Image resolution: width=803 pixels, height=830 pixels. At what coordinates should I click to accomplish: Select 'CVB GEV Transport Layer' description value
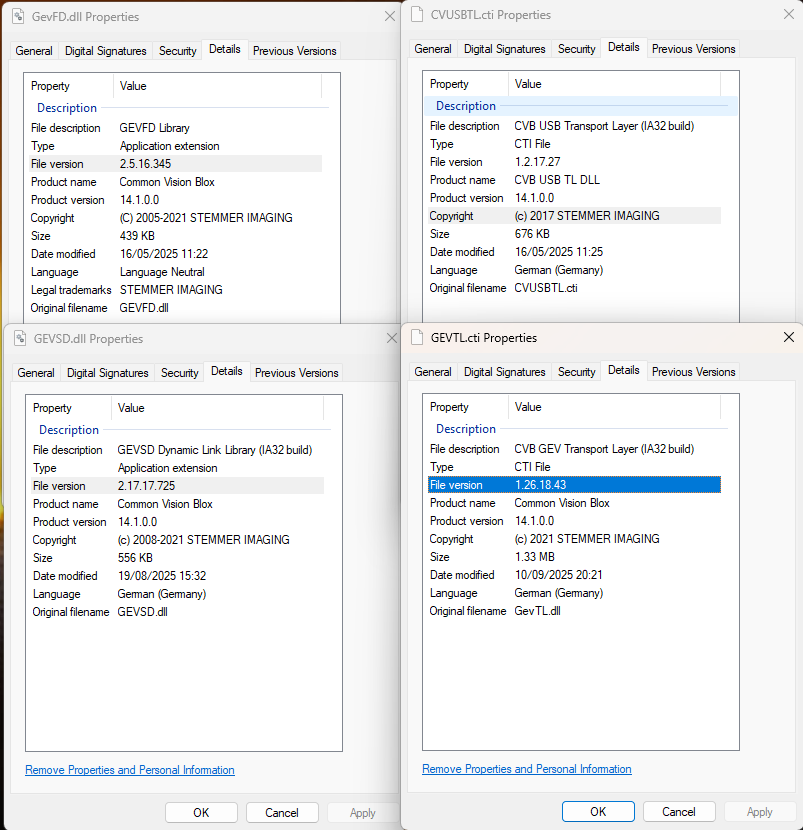[604, 448]
